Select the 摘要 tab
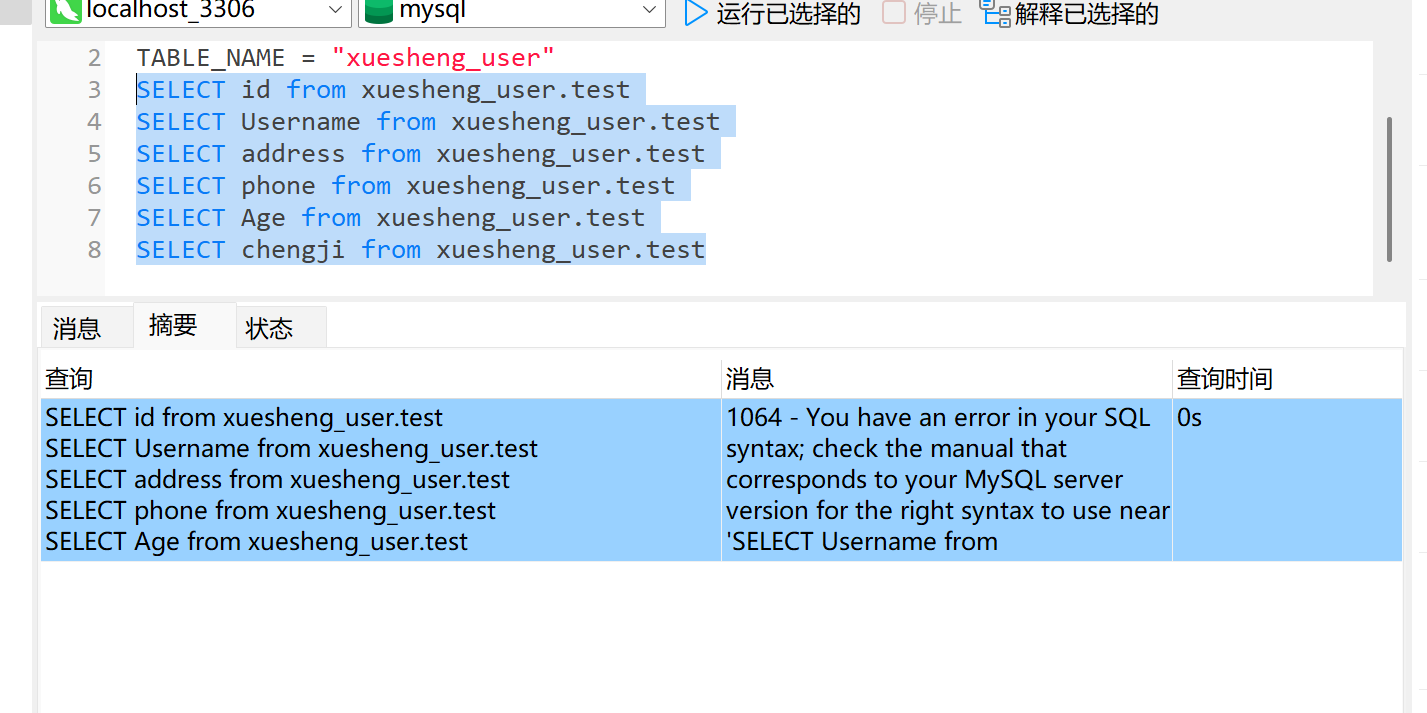The image size is (1427, 713). [173, 325]
